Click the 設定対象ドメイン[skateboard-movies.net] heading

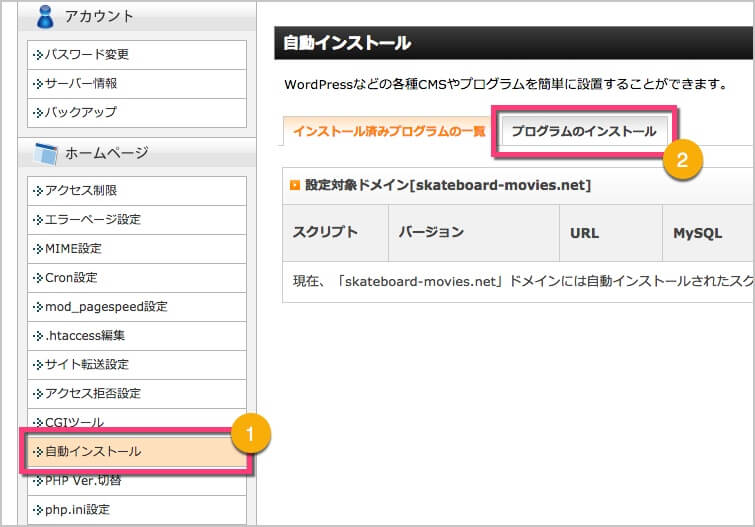[448, 185]
